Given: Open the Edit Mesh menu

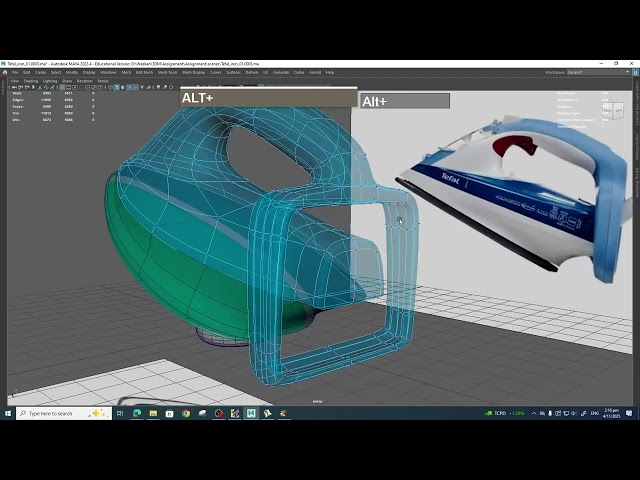Looking at the screenshot, I should point(144,72).
